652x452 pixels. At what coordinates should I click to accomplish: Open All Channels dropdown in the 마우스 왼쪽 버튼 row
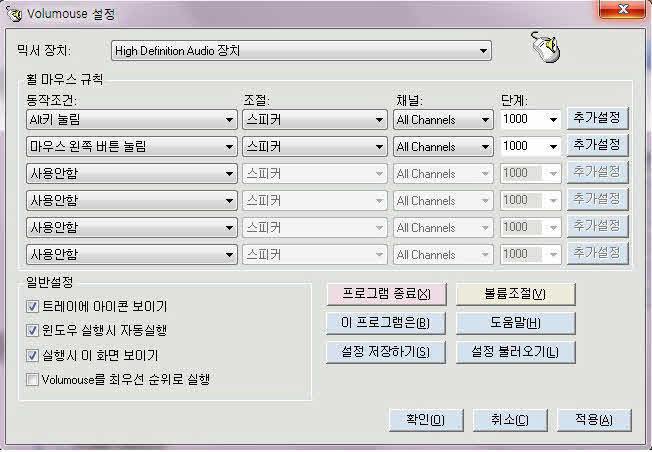[443, 146]
